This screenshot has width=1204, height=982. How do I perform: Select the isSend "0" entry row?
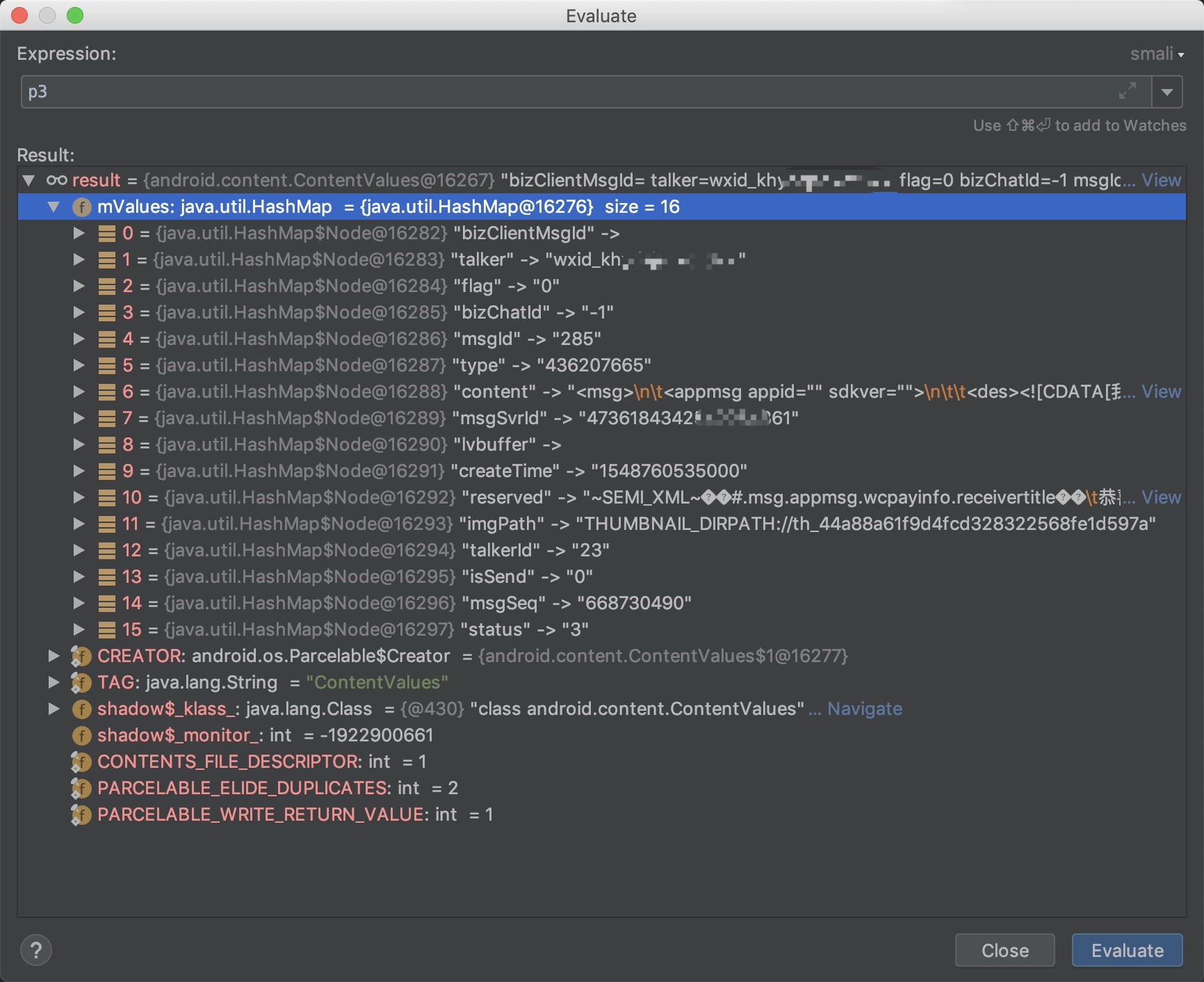(x=602, y=577)
